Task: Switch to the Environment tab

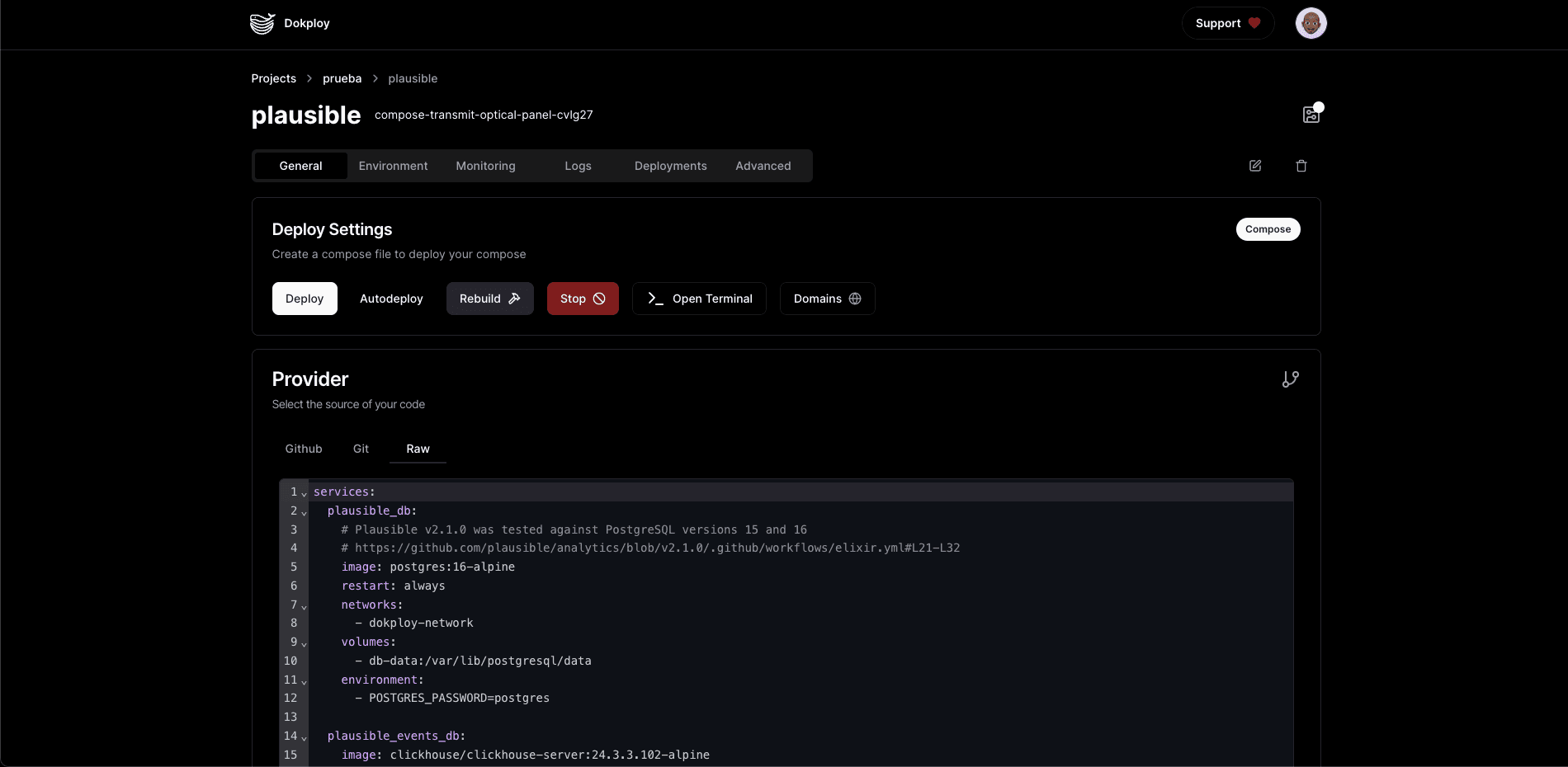Action: 393,166
